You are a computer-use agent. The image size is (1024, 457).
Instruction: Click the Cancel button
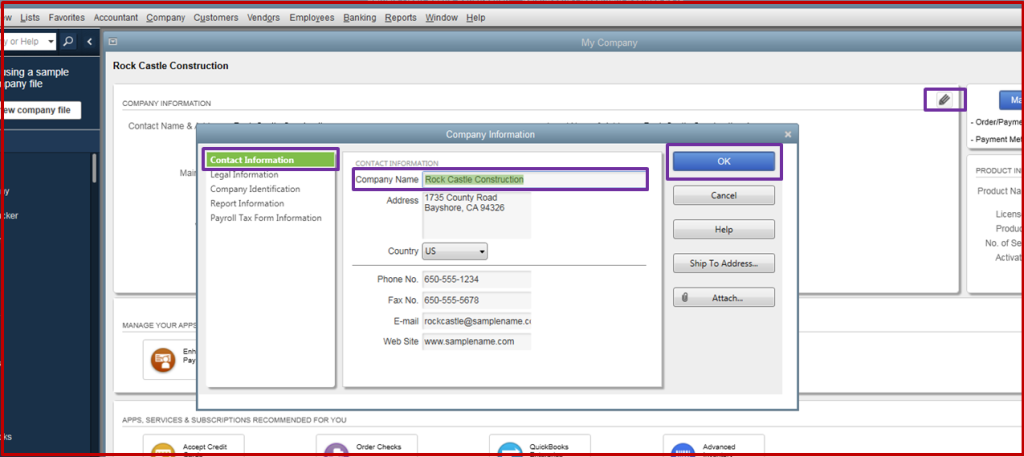pyautogui.click(x=724, y=195)
